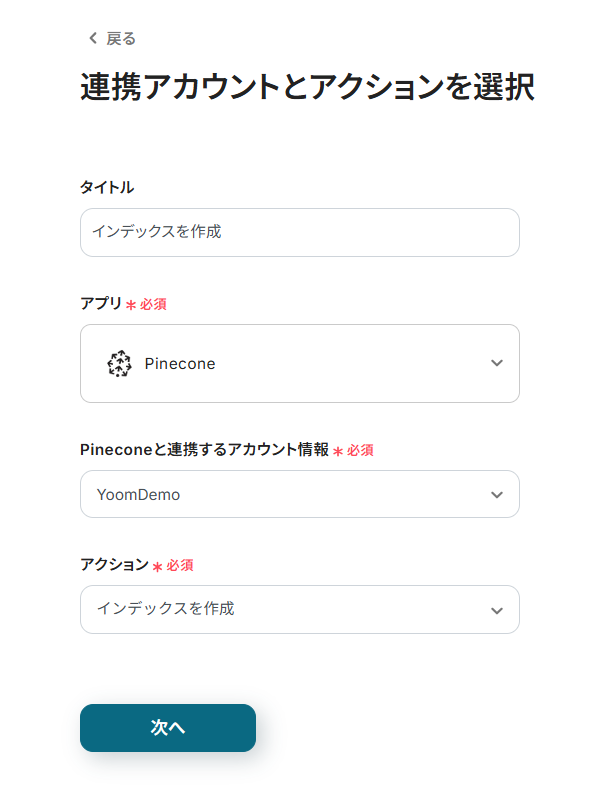The image size is (605, 792).
Task: Expand the アプリ dropdown chevron
Action: tap(497, 363)
